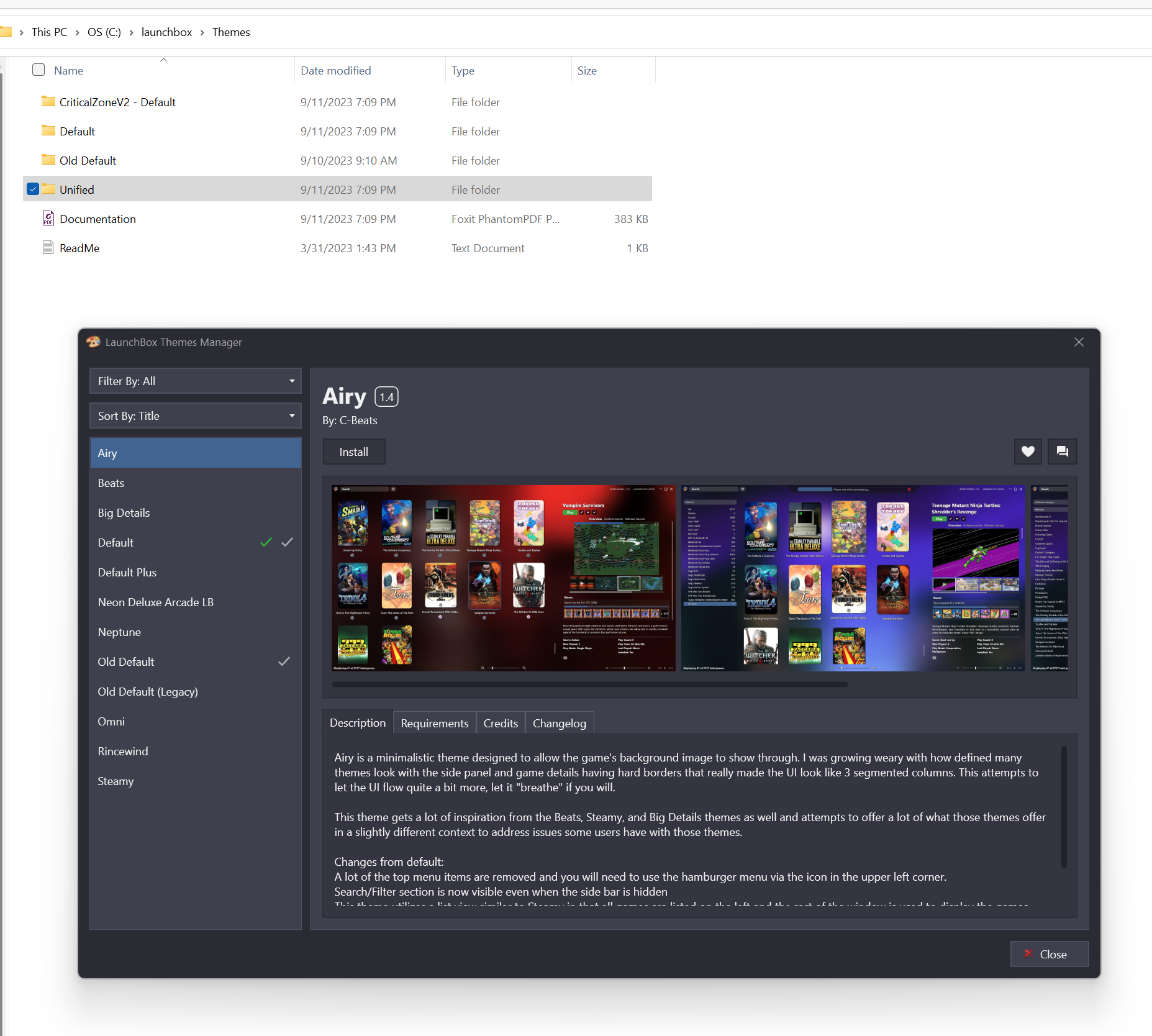Screen dimensions: 1152x1036
Task: Select the Airy theme in list
Action: pos(196,453)
